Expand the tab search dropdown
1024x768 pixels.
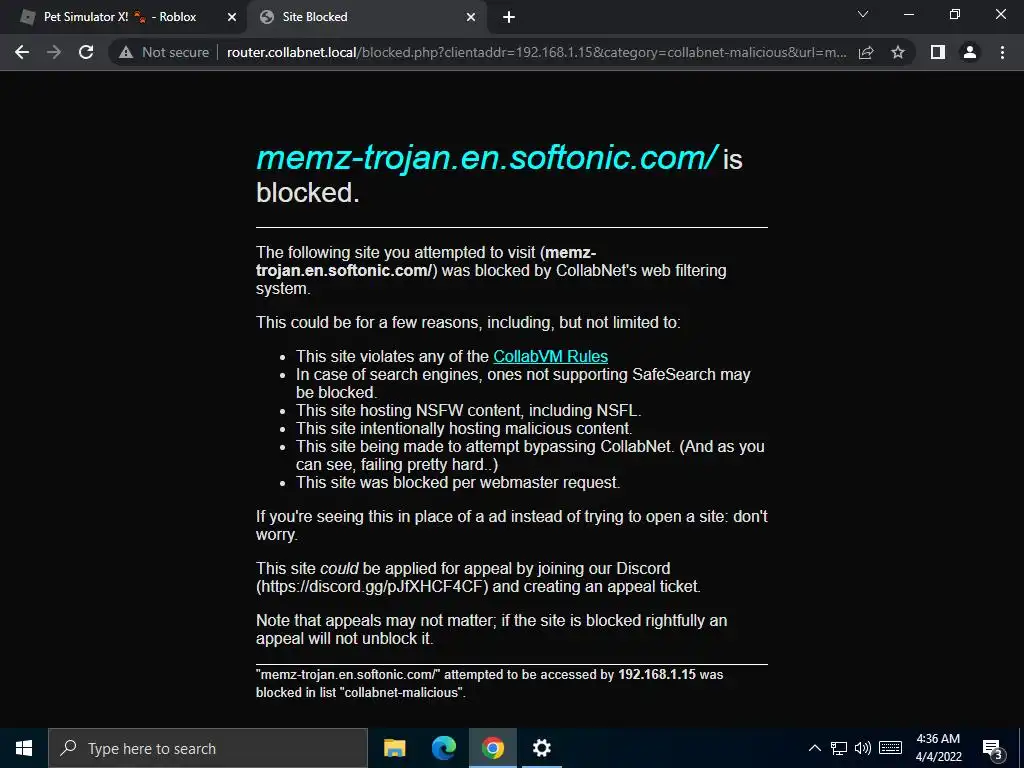click(x=863, y=14)
